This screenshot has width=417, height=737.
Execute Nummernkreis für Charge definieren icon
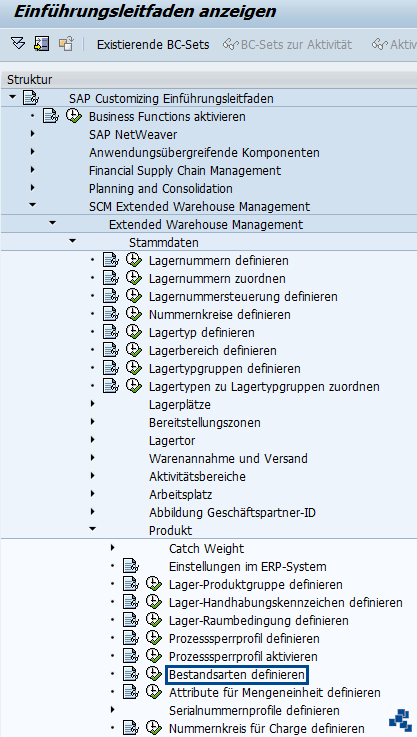click(x=154, y=728)
